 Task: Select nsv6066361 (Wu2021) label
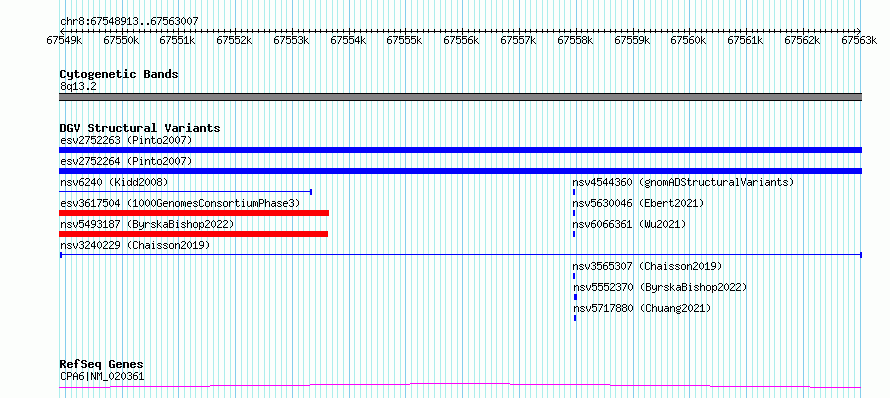tap(629, 224)
